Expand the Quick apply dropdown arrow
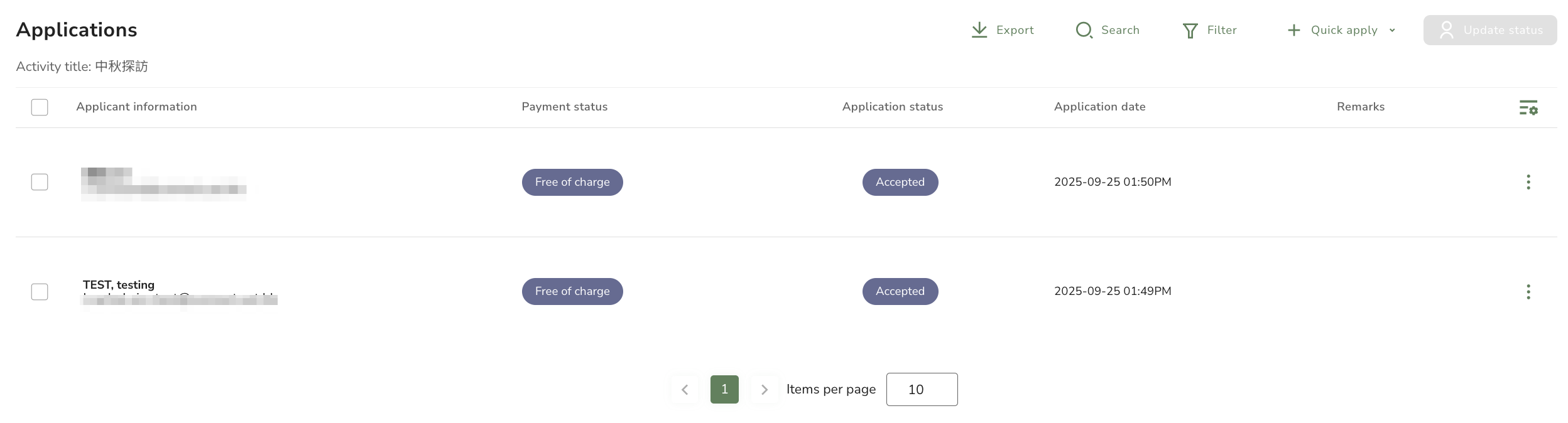1568x423 pixels. pos(1392,30)
